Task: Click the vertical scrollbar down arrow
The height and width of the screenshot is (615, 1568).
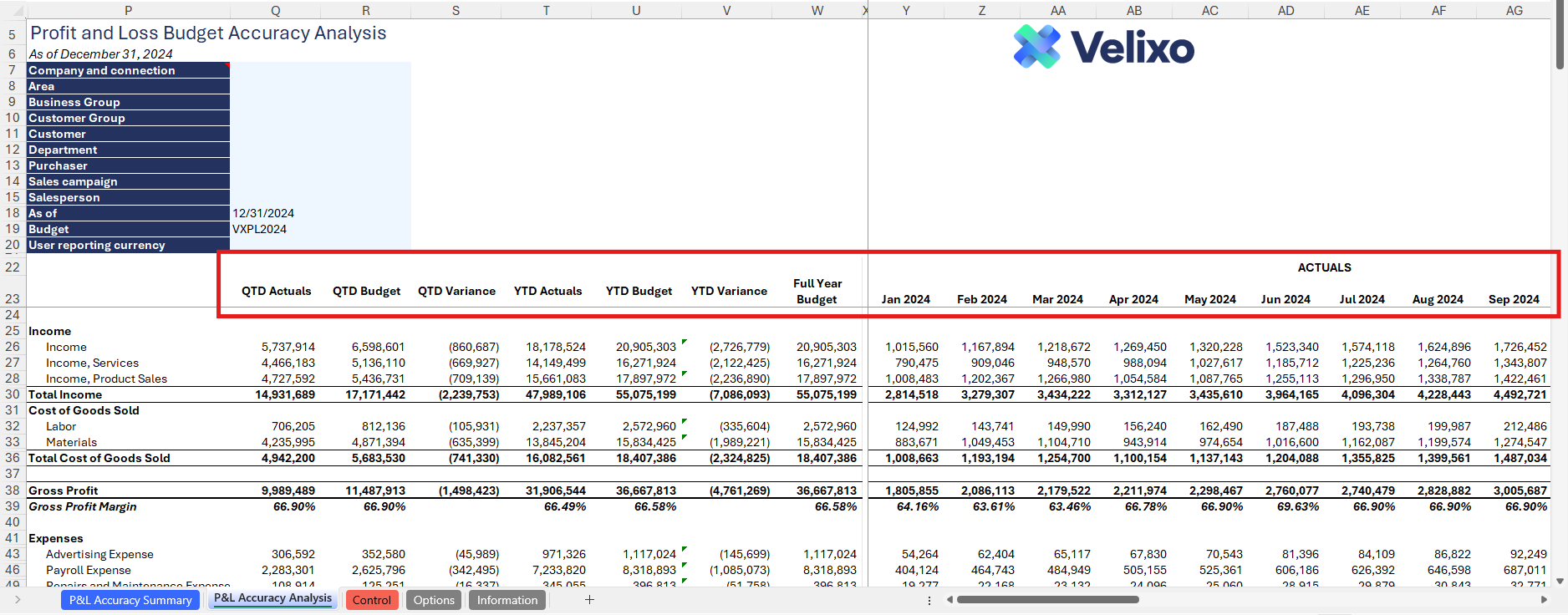Action: [1560, 581]
